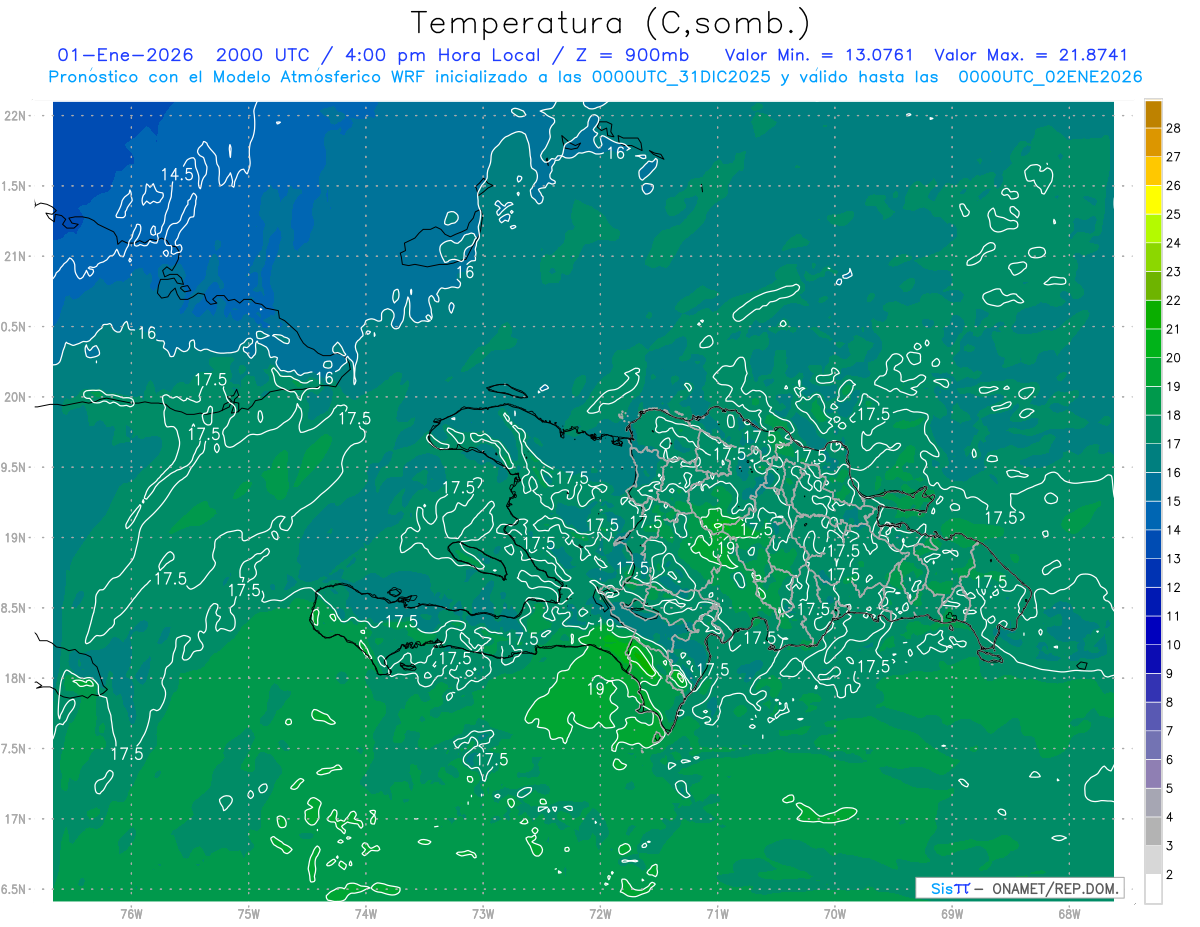Click the '14.5' contour label
Viewport: 1200px width, 927px height.
pos(177,174)
